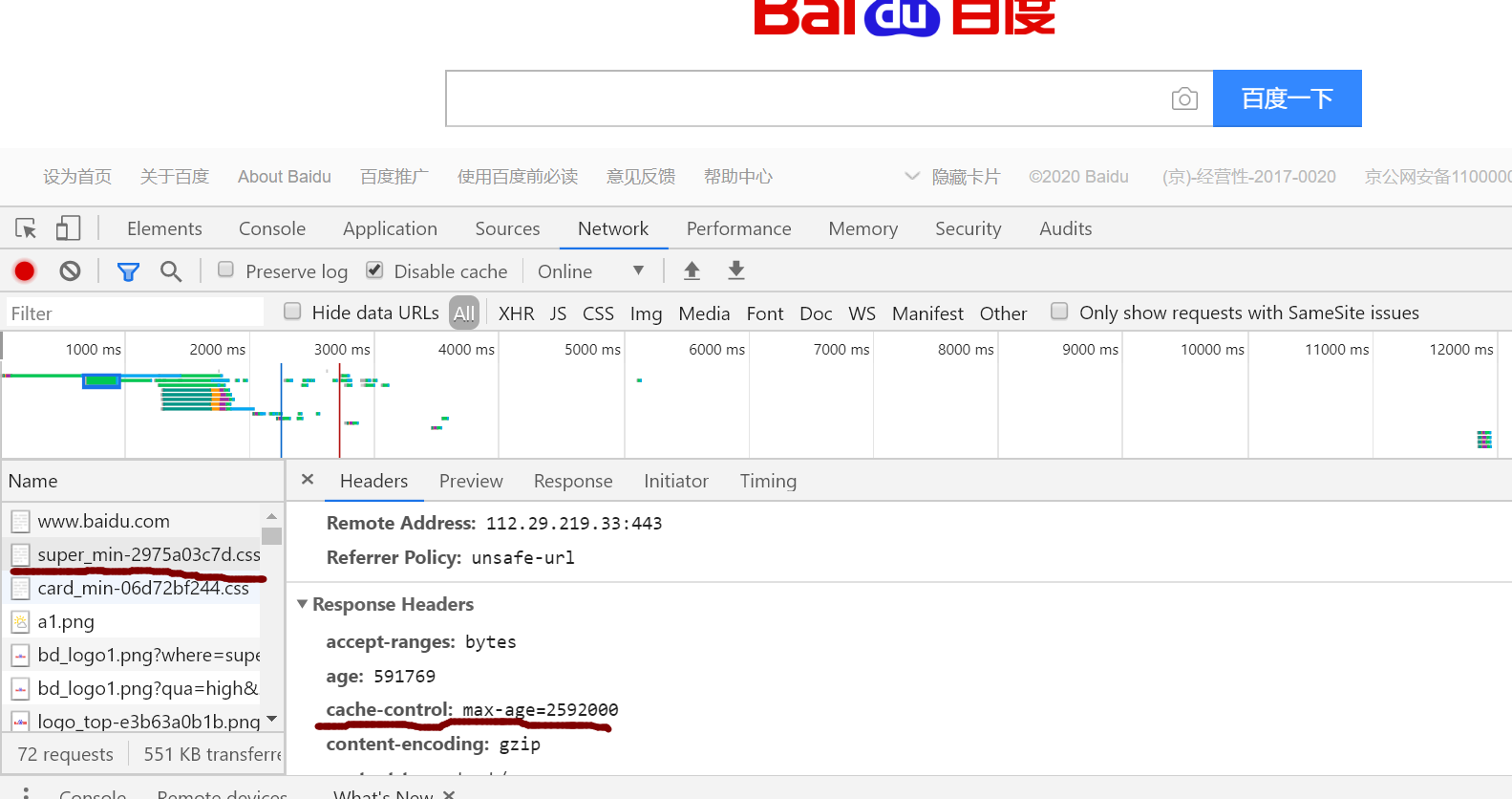Viewport: 1512px width, 799px height.
Task: Click the a1.png image file icon
Action: pyautogui.click(x=20, y=622)
